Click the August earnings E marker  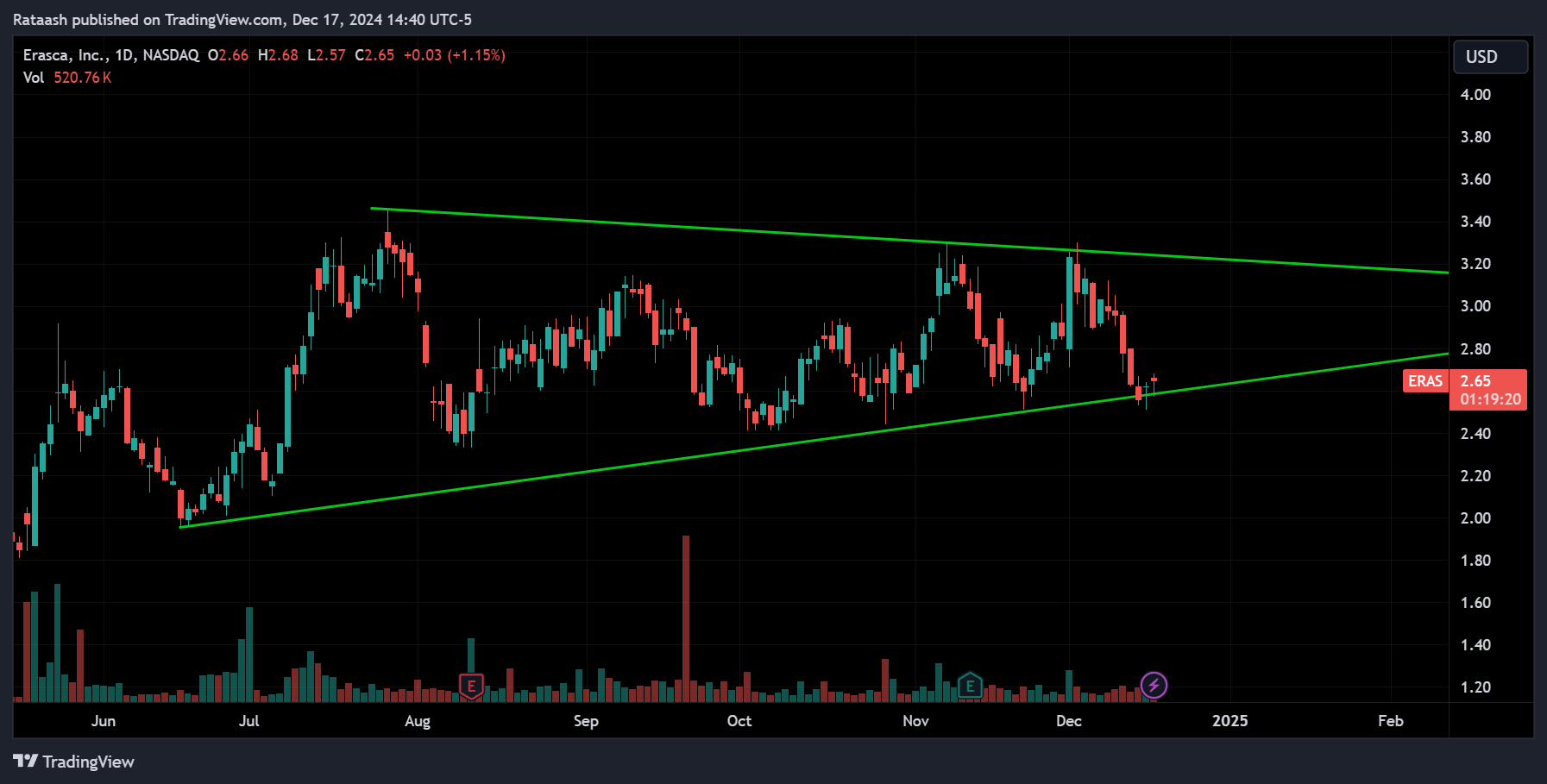coord(471,687)
